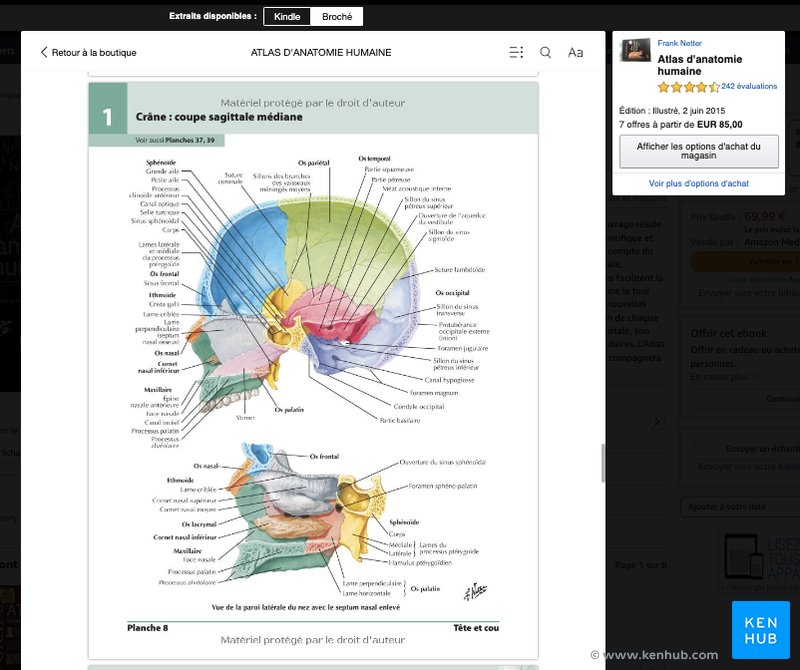Click the Suture lambdoïde label
Viewport: 800px width, 670px height.
459,269
